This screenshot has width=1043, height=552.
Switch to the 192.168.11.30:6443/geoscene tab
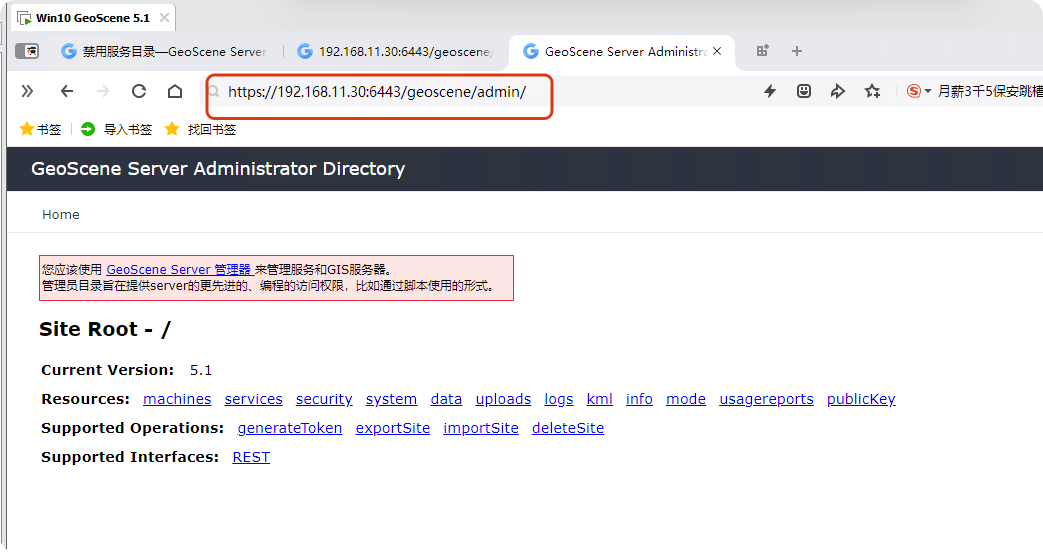click(x=396, y=51)
